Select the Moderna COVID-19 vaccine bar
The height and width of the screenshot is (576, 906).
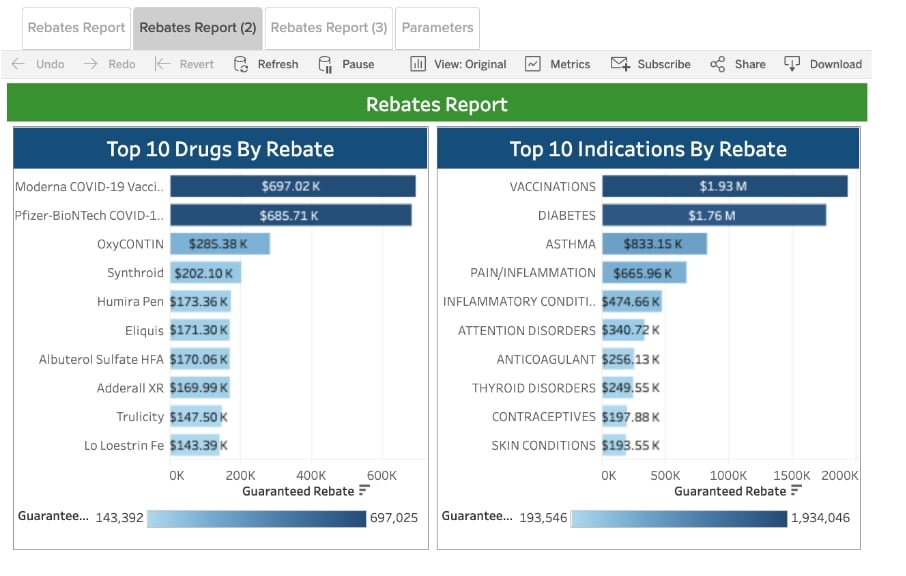[292, 187]
